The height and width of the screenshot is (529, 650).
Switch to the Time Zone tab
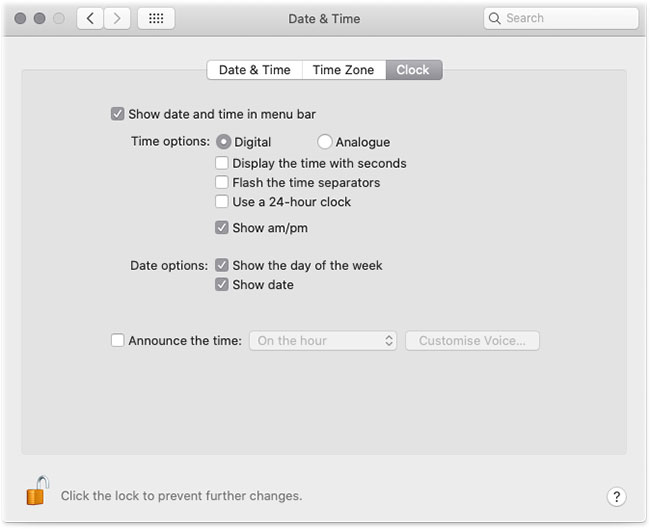coord(344,70)
